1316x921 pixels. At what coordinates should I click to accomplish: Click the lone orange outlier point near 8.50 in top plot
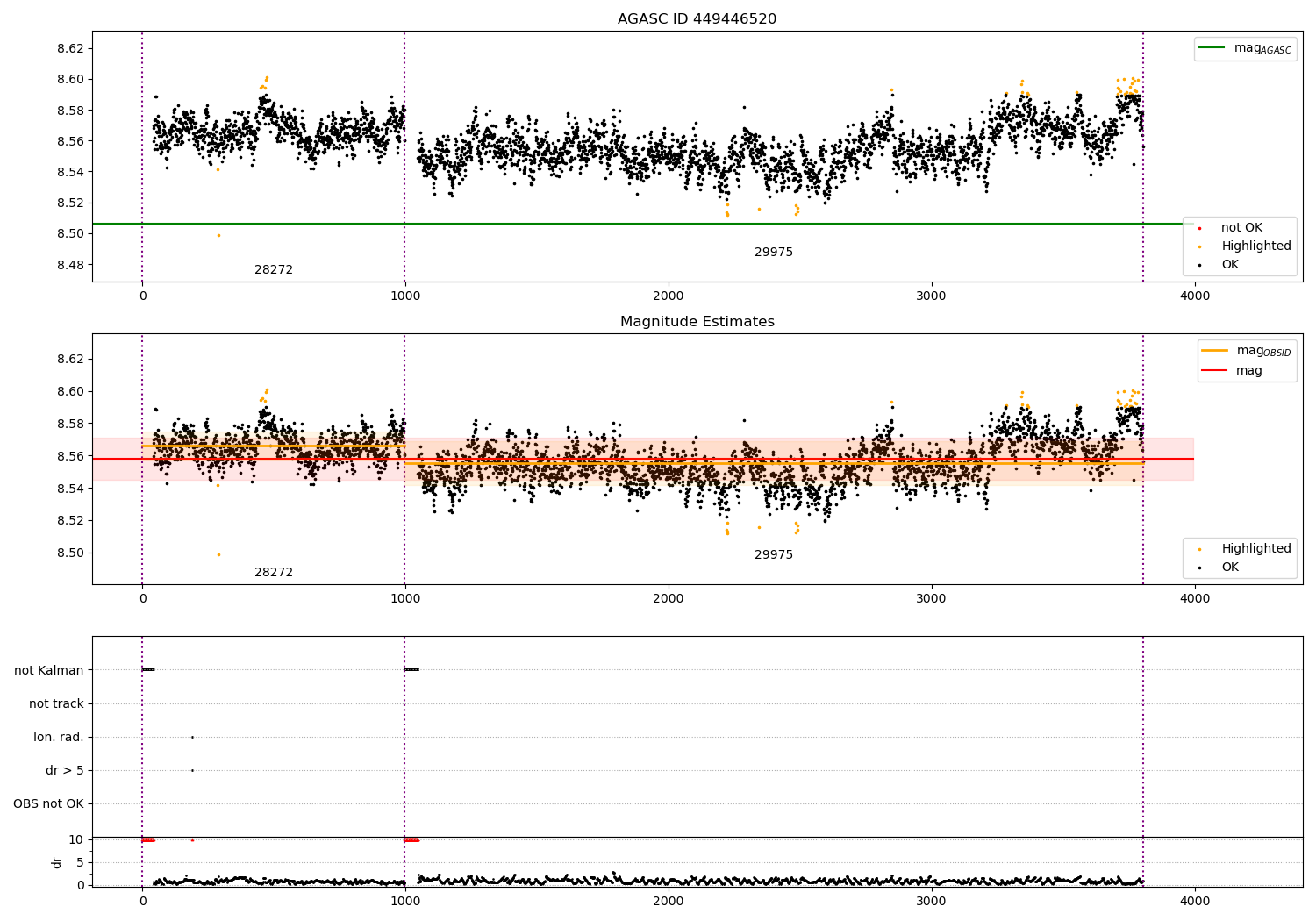click(218, 235)
